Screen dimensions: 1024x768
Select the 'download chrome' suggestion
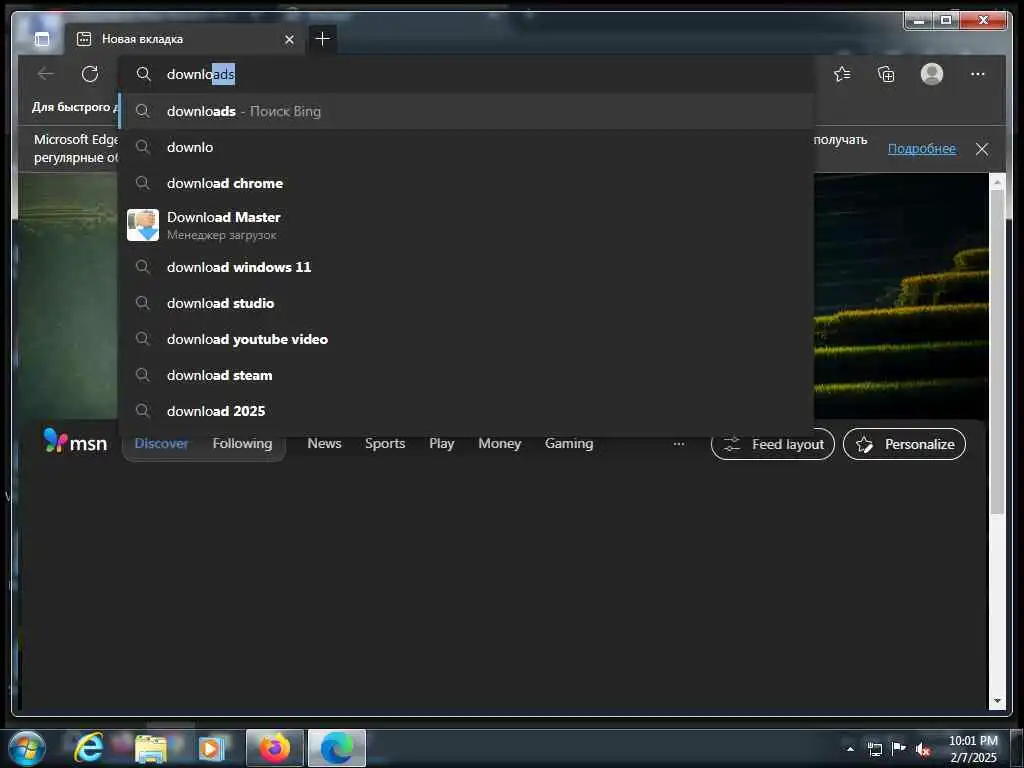point(466,183)
